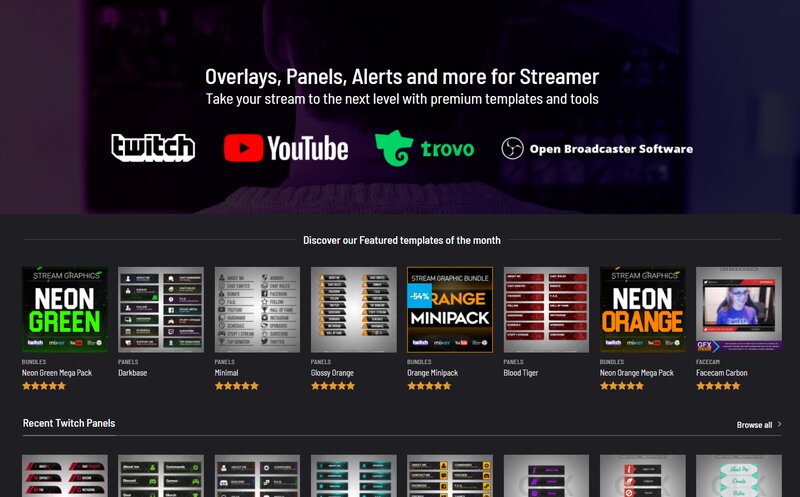Click the Trovo logo

[x=424, y=148]
